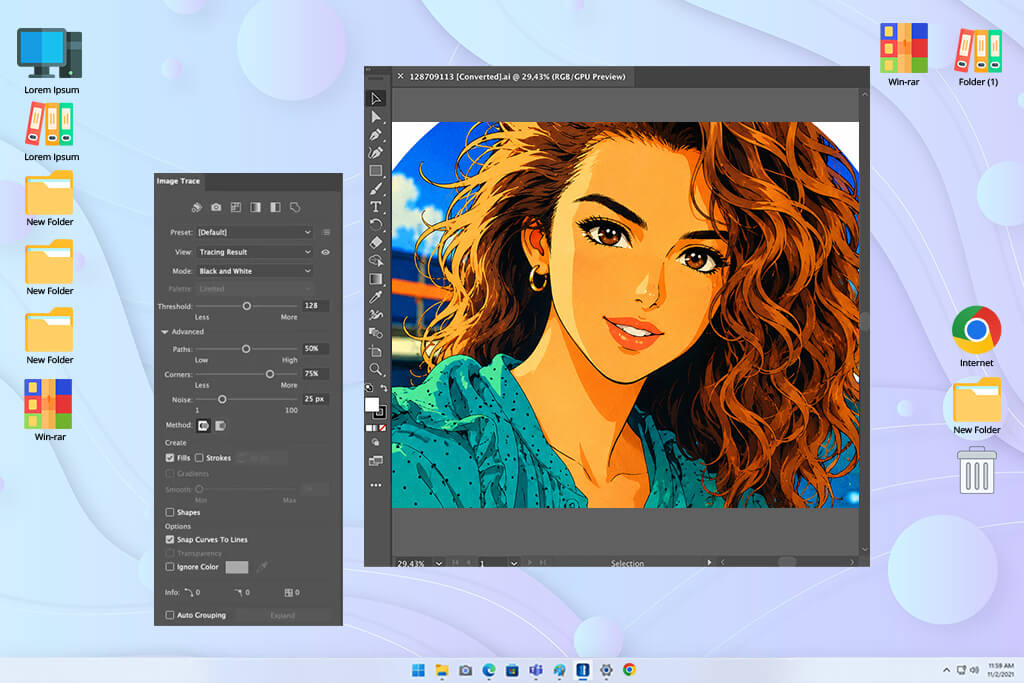Viewport: 1024px width, 683px height.
Task: Click the white Fill color swatch
Action: 372,405
